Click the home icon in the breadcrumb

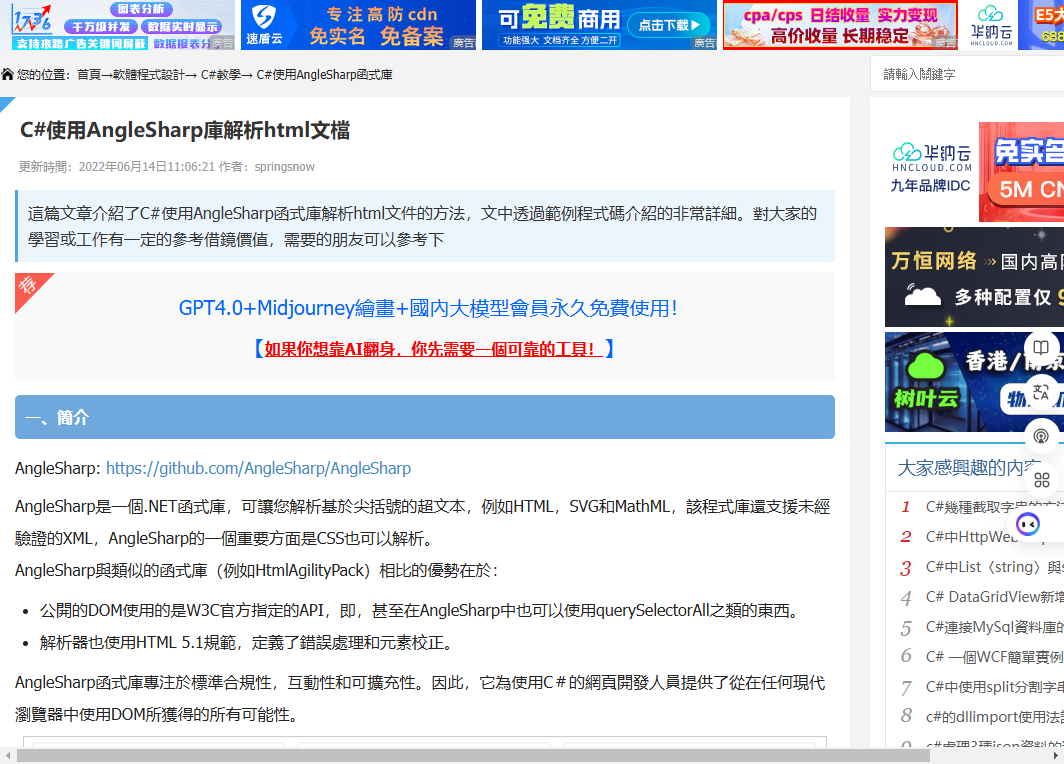pyautogui.click(x=7, y=74)
